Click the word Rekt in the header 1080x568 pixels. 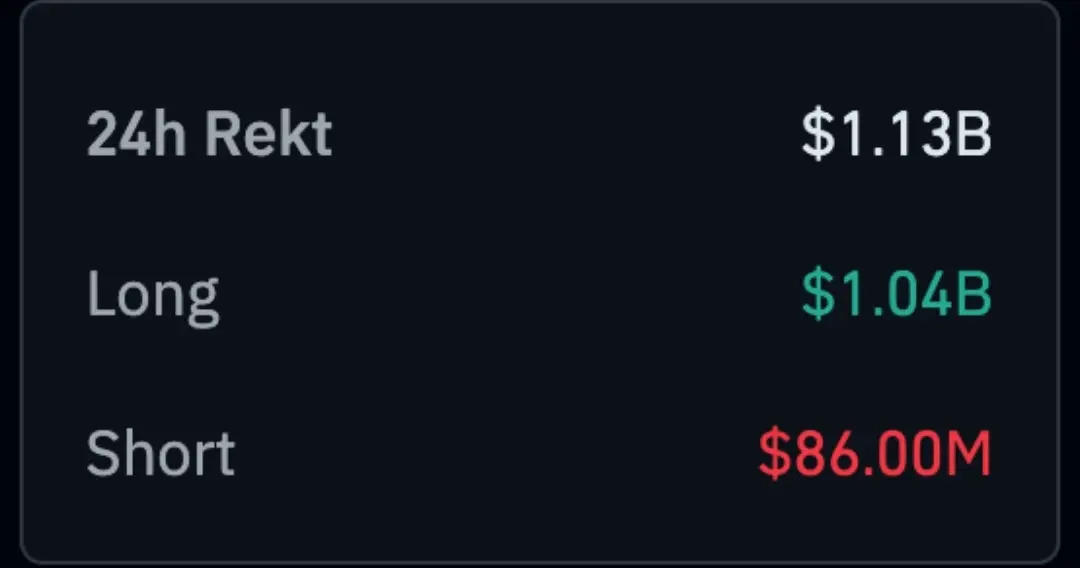(x=269, y=134)
